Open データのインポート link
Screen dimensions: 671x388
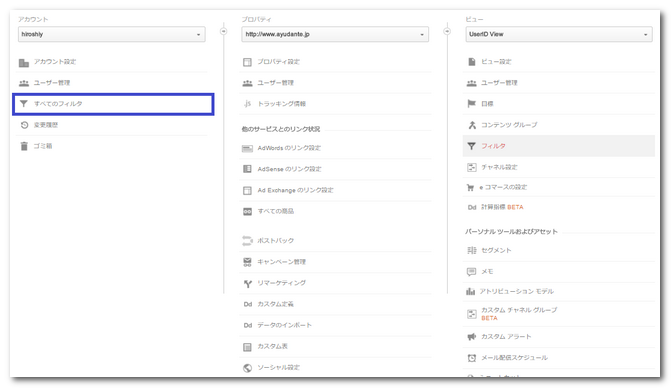[285, 325]
